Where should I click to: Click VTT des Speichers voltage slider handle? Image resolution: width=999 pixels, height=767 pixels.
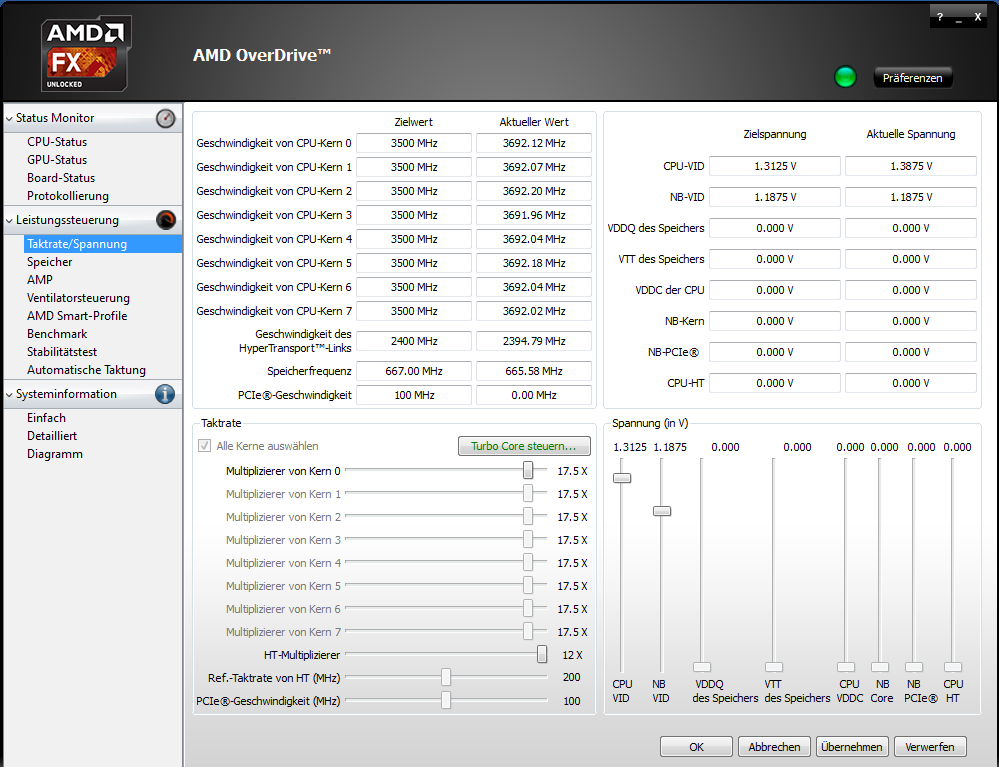774,667
